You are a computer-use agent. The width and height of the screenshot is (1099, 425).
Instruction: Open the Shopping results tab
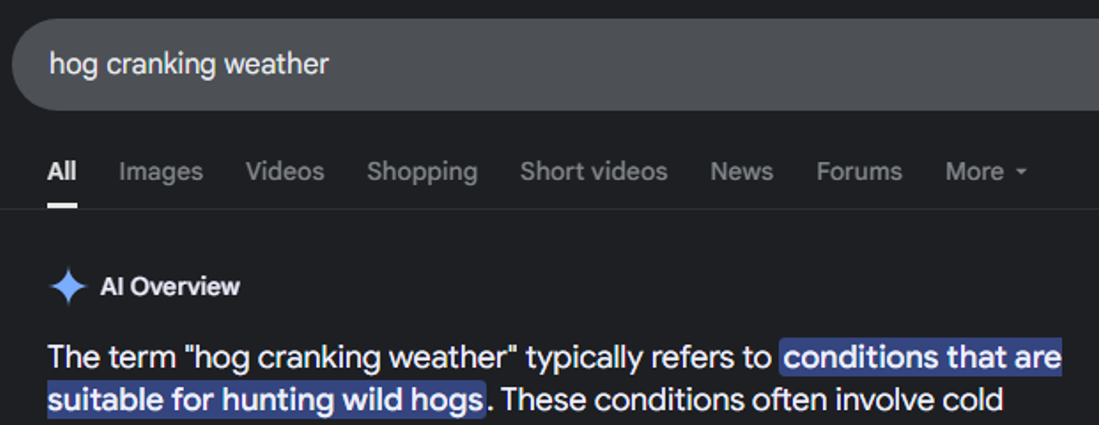click(x=422, y=172)
